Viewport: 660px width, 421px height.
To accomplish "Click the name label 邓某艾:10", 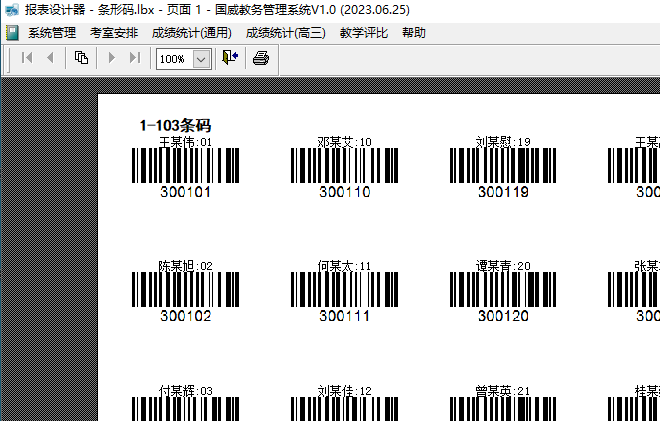I will point(344,142).
